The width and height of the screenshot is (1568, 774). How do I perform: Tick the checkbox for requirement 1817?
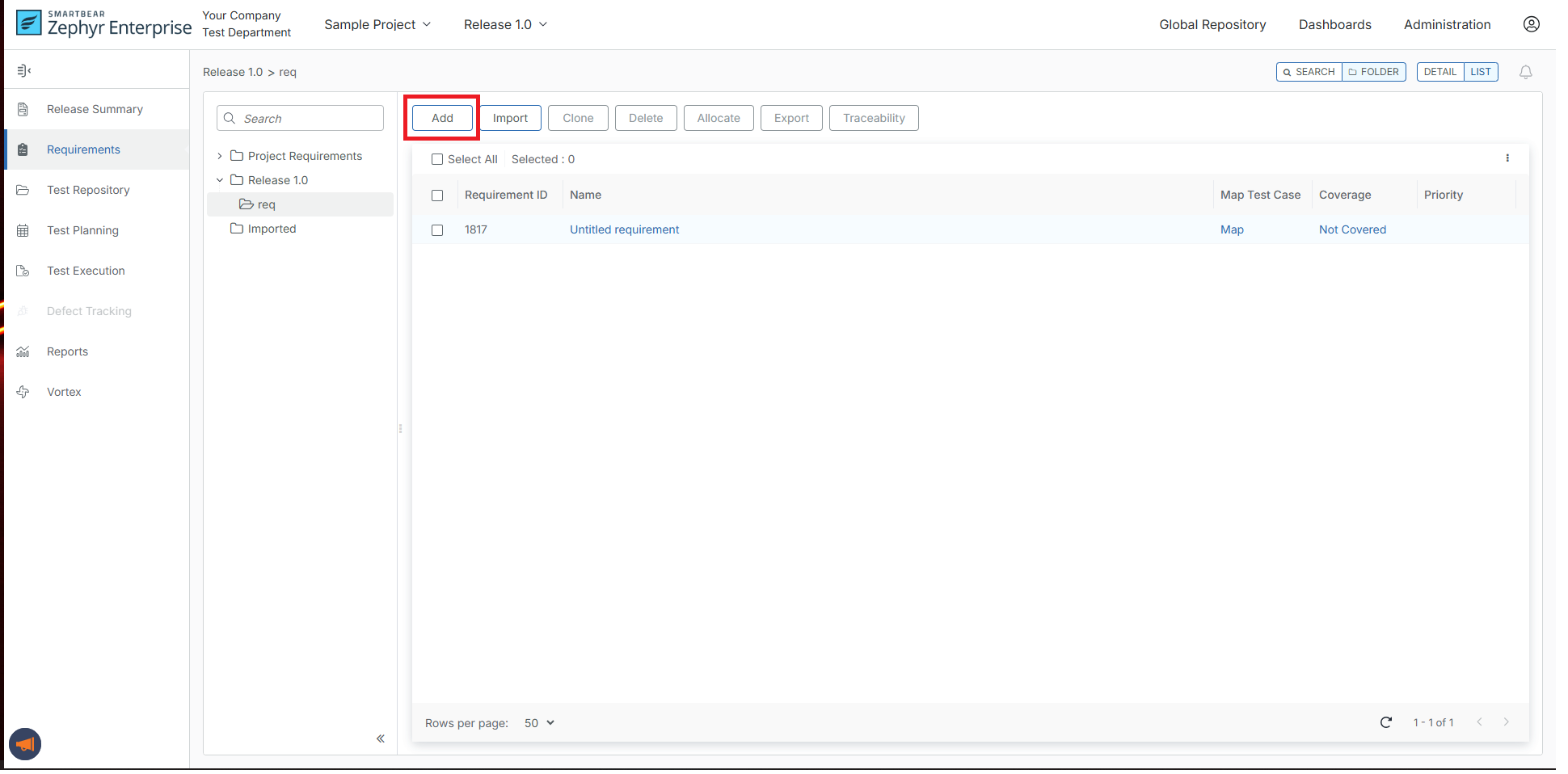(437, 230)
